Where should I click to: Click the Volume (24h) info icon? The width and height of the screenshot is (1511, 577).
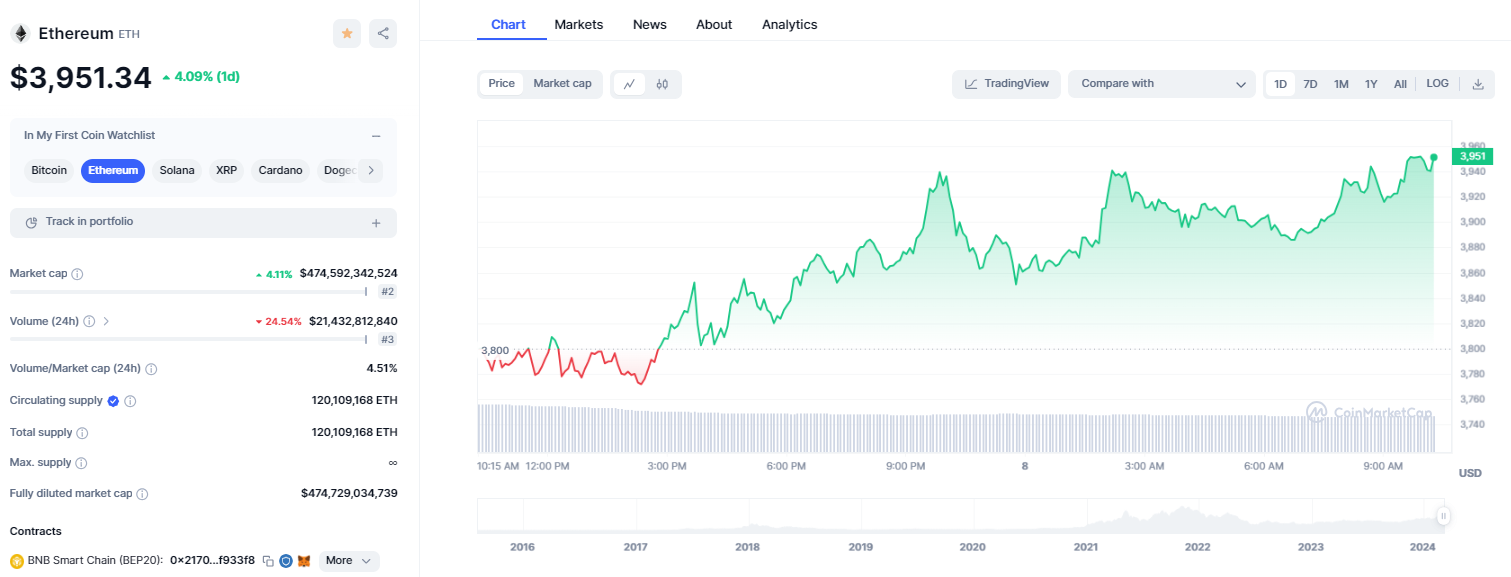pos(89,321)
